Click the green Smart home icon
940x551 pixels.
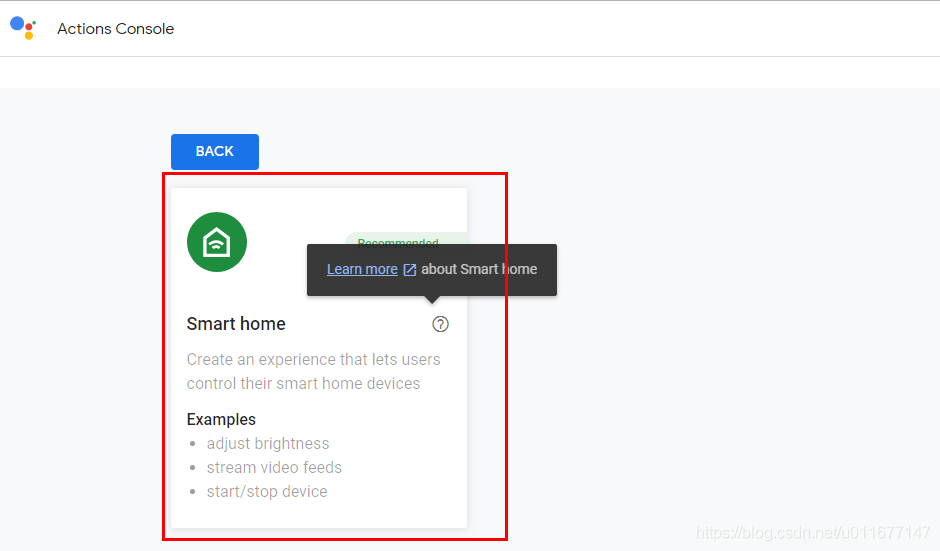point(216,242)
